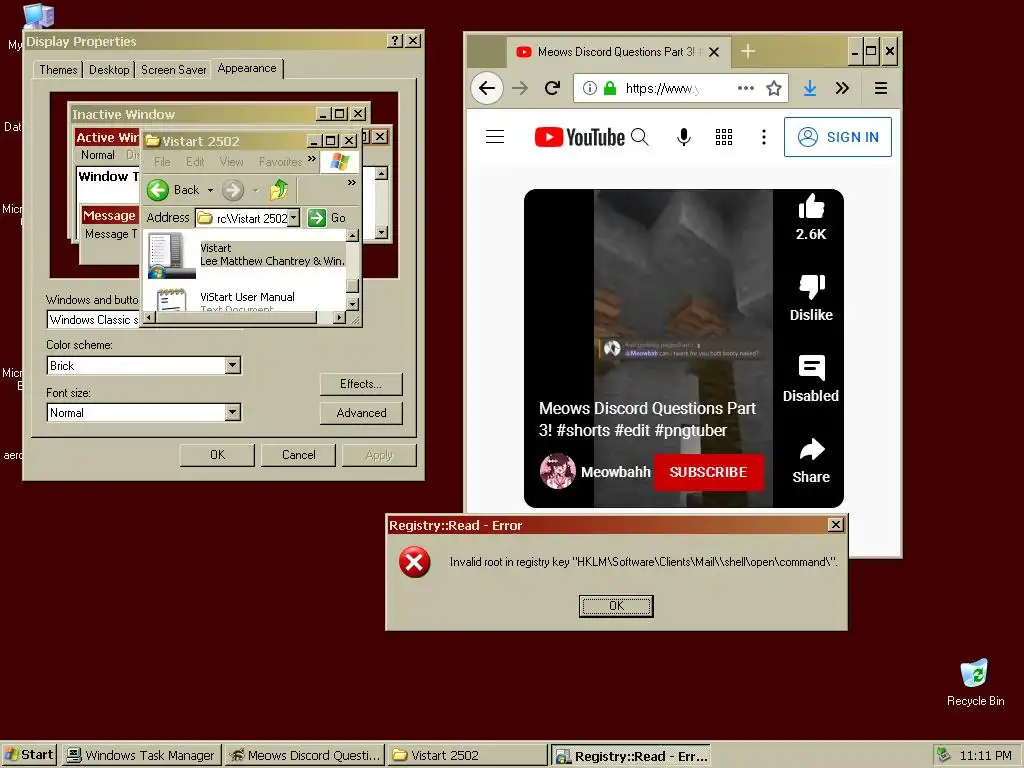Search YouTube with your voice
Image resolution: width=1024 pixels, height=768 pixels.
[684, 136]
